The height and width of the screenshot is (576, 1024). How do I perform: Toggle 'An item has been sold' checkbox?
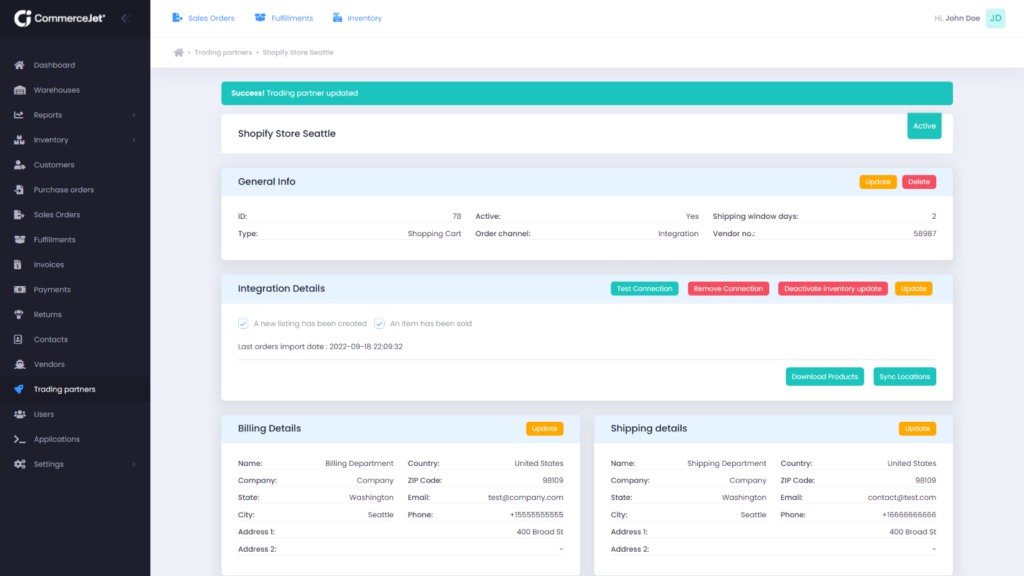(x=379, y=323)
